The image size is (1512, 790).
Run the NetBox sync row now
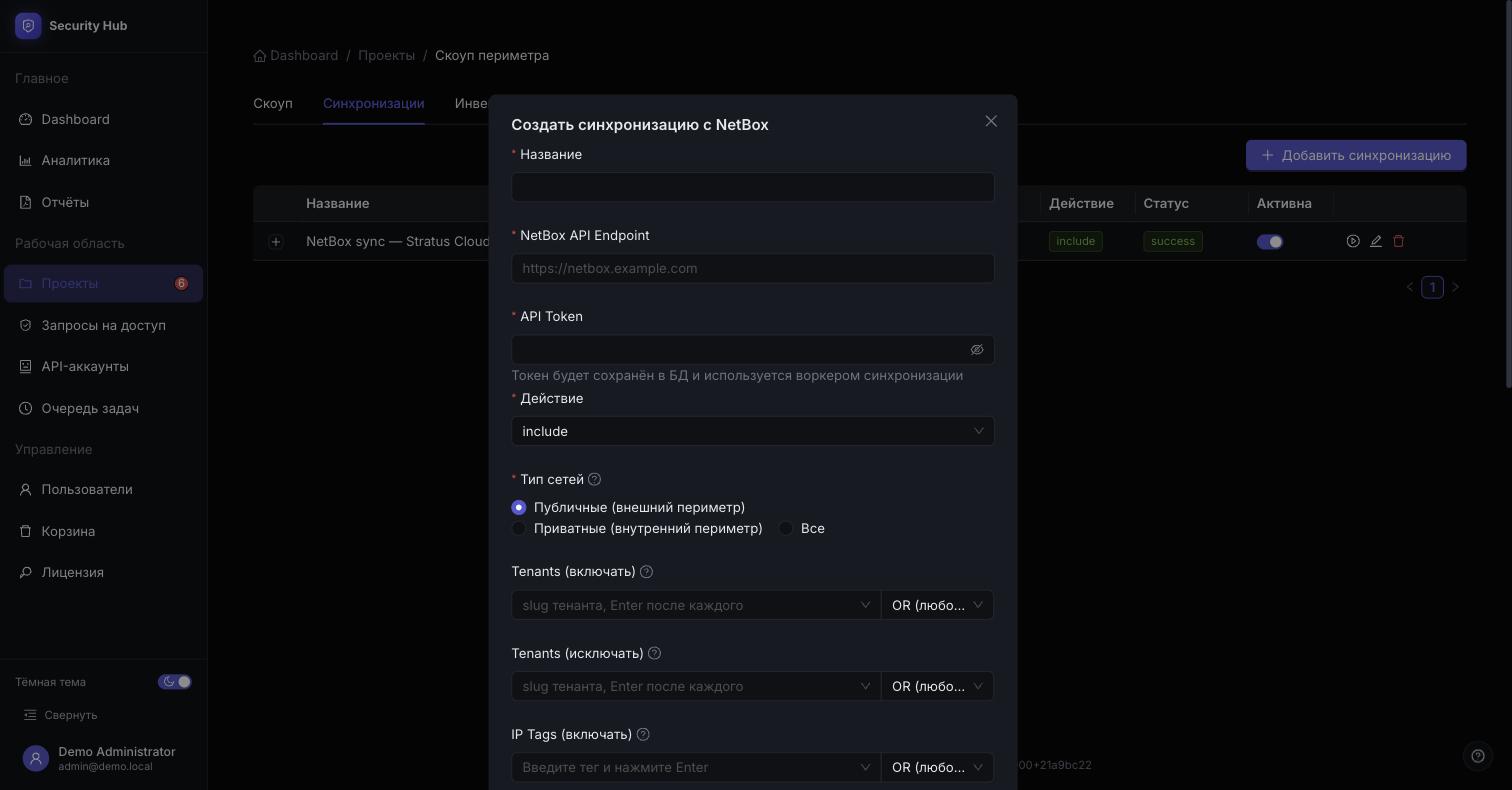click(1353, 241)
